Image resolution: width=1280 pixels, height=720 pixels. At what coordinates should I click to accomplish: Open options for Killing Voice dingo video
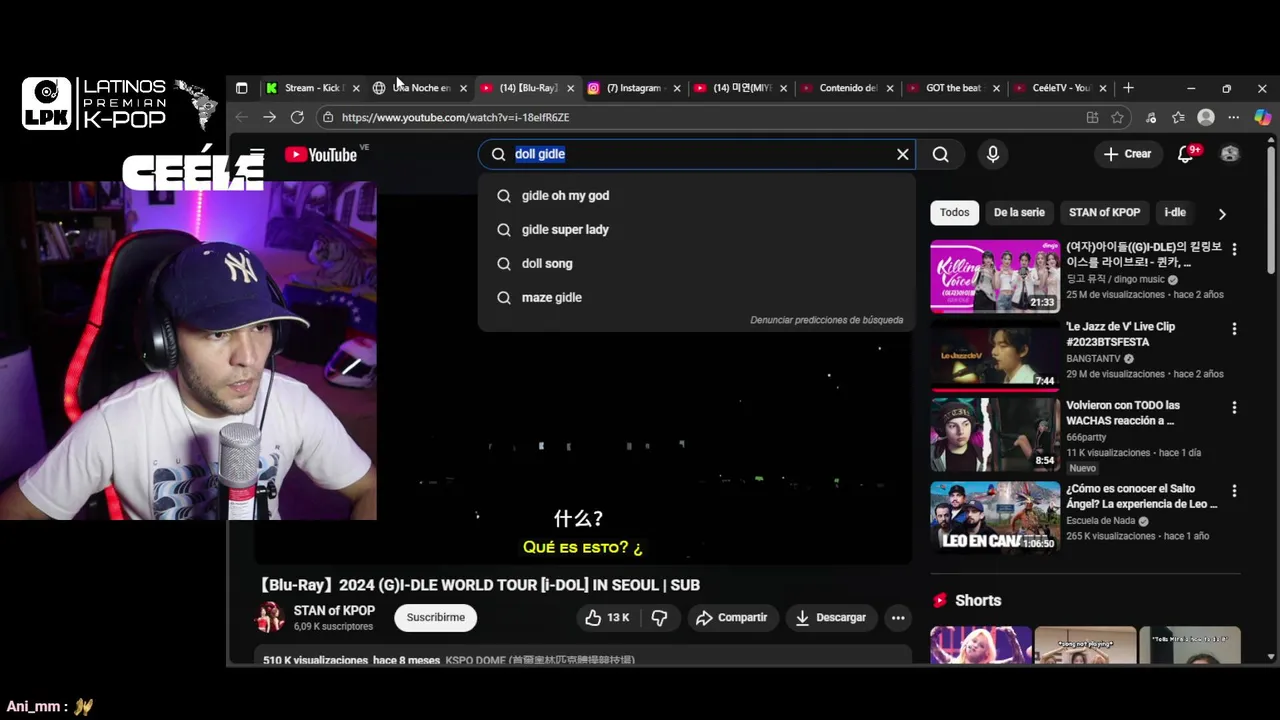(1234, 249)
